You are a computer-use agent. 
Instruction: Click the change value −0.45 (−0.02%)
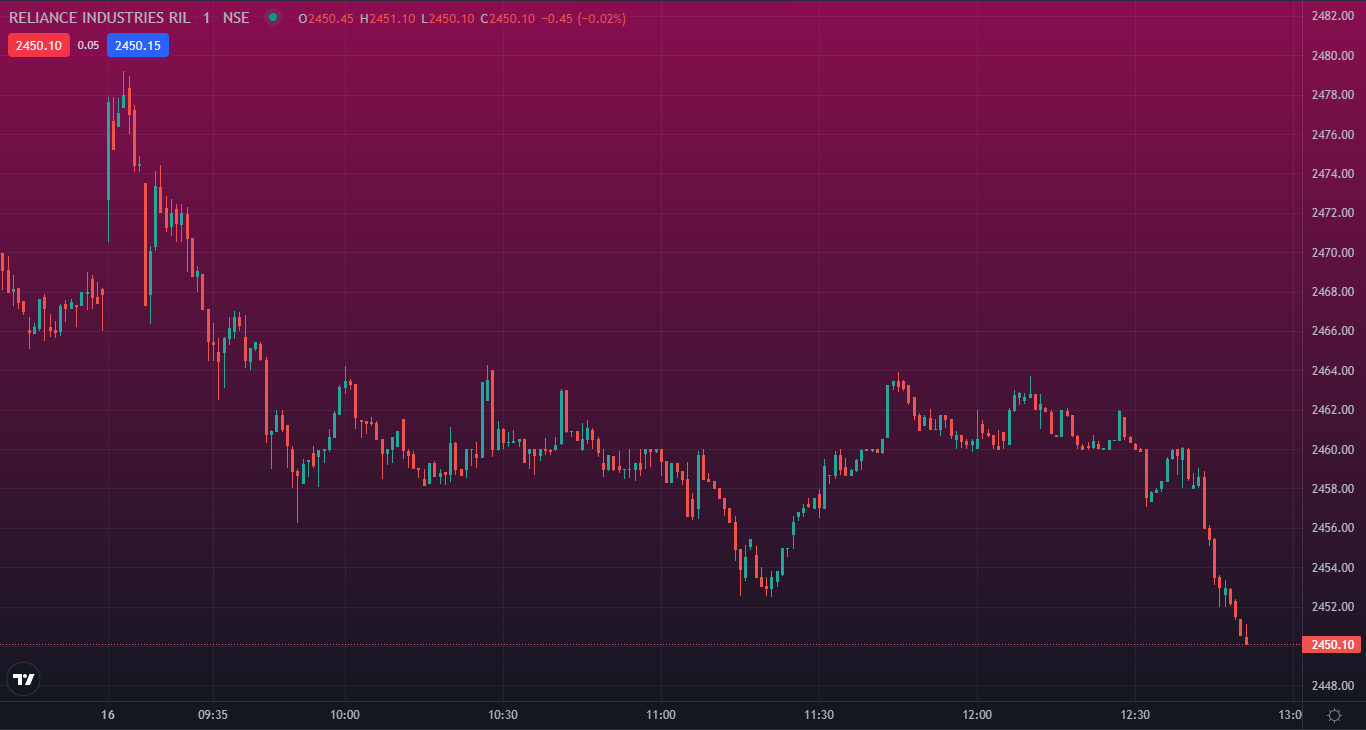point(584,19)
